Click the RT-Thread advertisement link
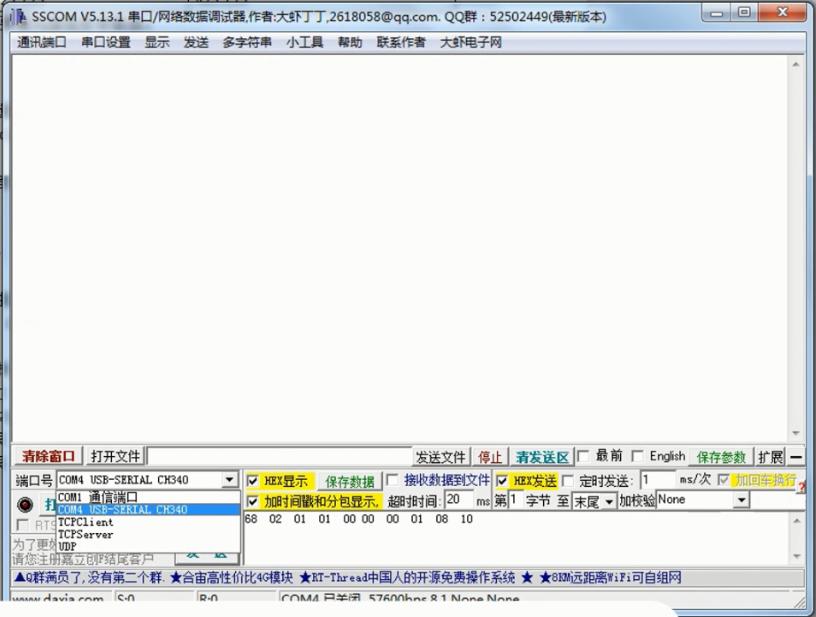The image size is (816, 617). tap(407, 578)
